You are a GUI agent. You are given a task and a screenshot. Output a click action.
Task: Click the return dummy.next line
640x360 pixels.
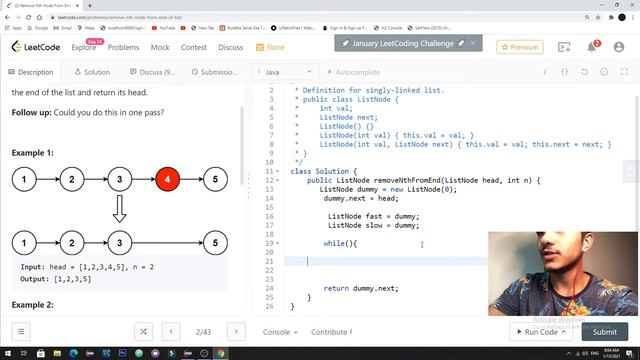click(361, 289)
